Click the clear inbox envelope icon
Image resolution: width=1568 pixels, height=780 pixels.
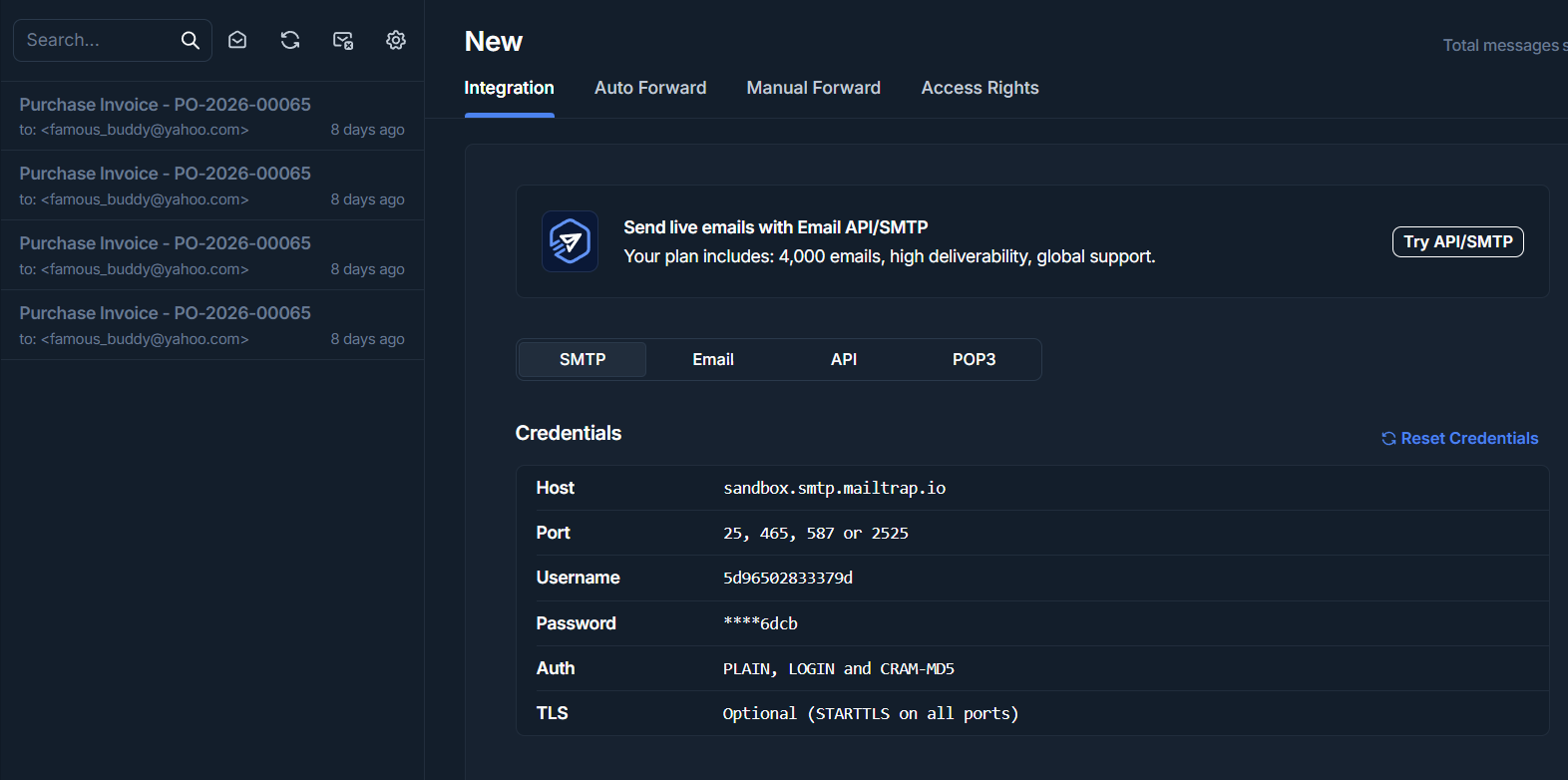pyautogui.click(x=343, y=40)
